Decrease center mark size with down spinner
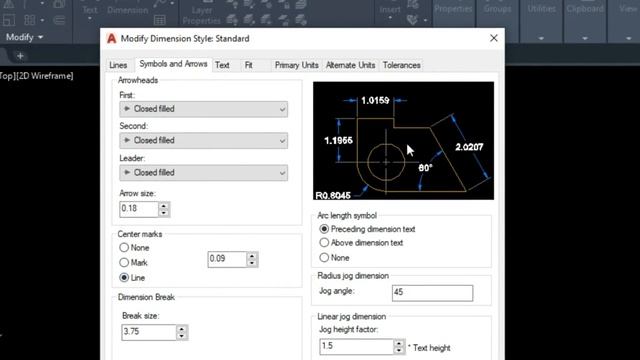640x360 pixels. (252, 263)
